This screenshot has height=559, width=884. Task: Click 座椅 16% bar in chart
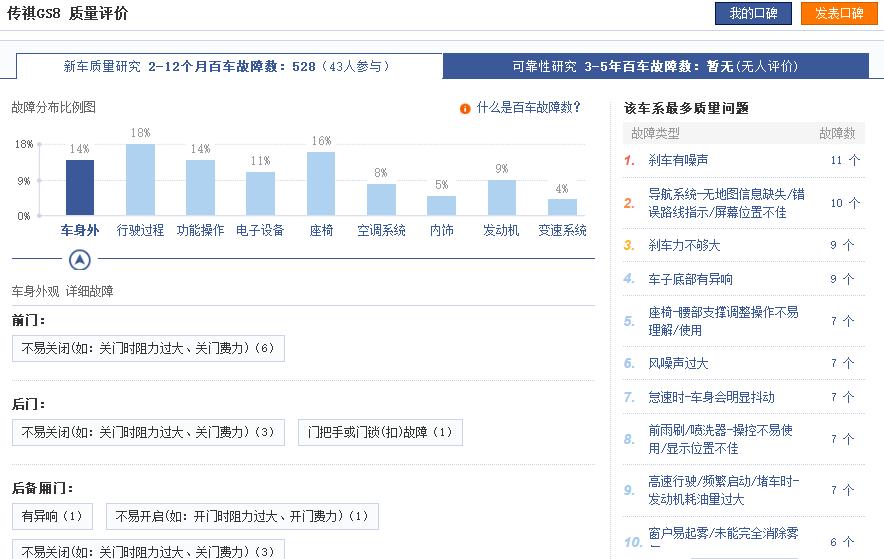pyautogui.click(x=321, y=184)
